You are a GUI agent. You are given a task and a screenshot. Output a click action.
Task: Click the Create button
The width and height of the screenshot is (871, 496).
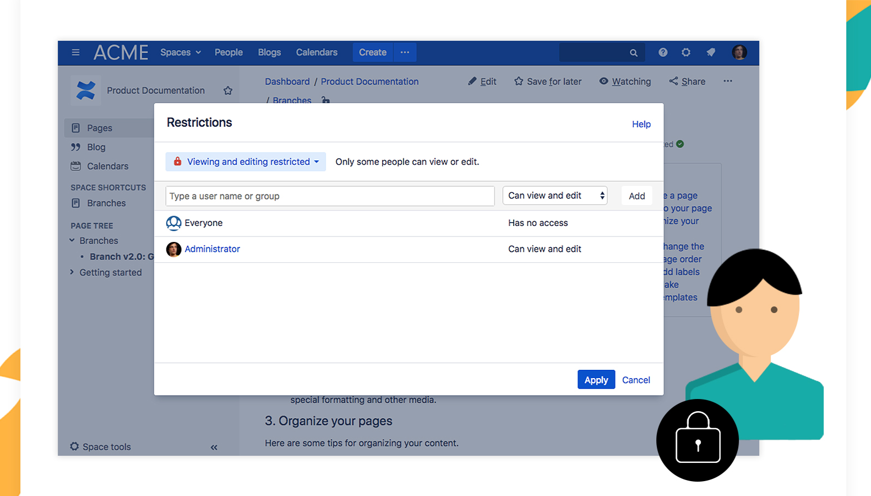tap(372, 52)
